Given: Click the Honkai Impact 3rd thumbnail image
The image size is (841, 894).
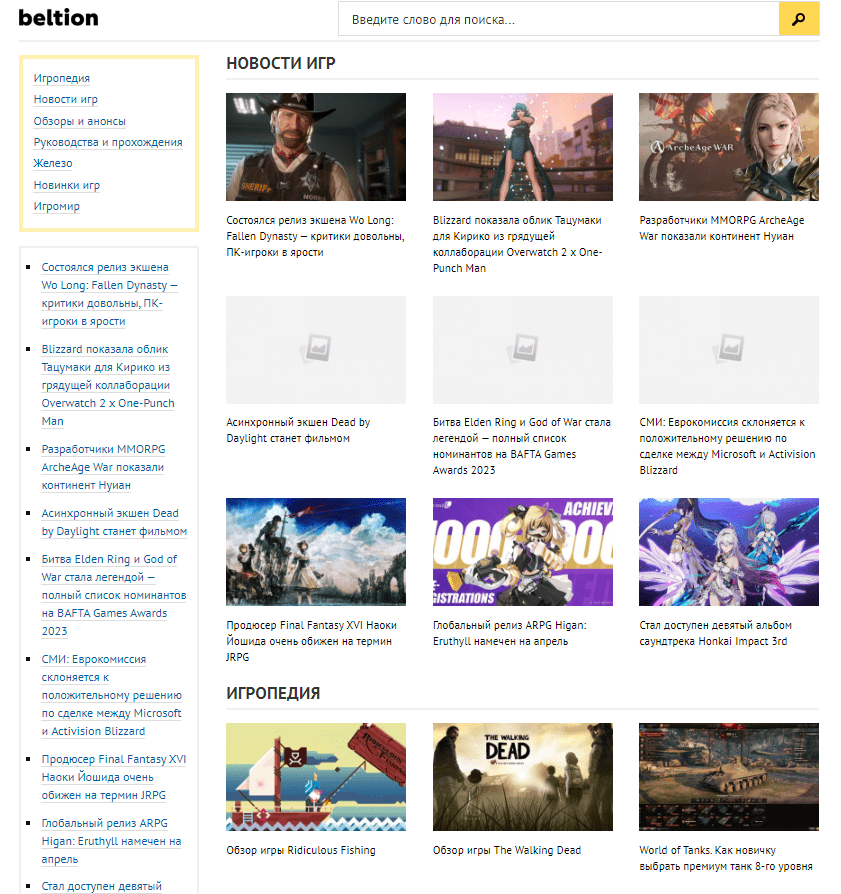Looking at the screenshot, I should [x=729, y=552].
